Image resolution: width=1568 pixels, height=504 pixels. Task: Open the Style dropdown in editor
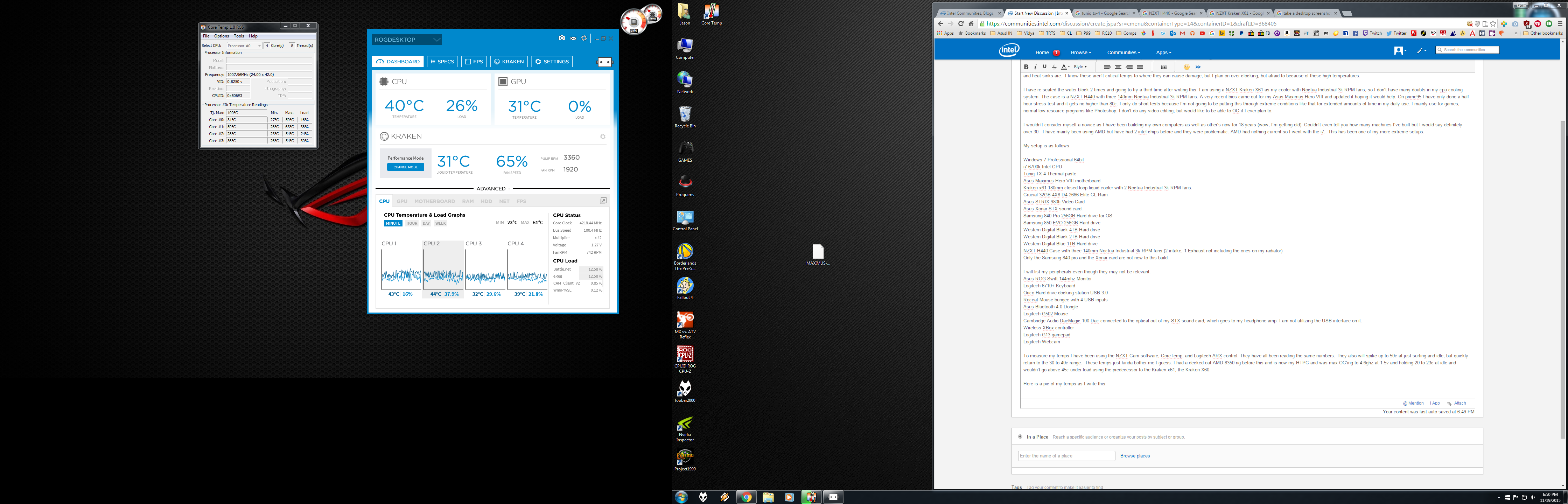[x=1080, y=67]
